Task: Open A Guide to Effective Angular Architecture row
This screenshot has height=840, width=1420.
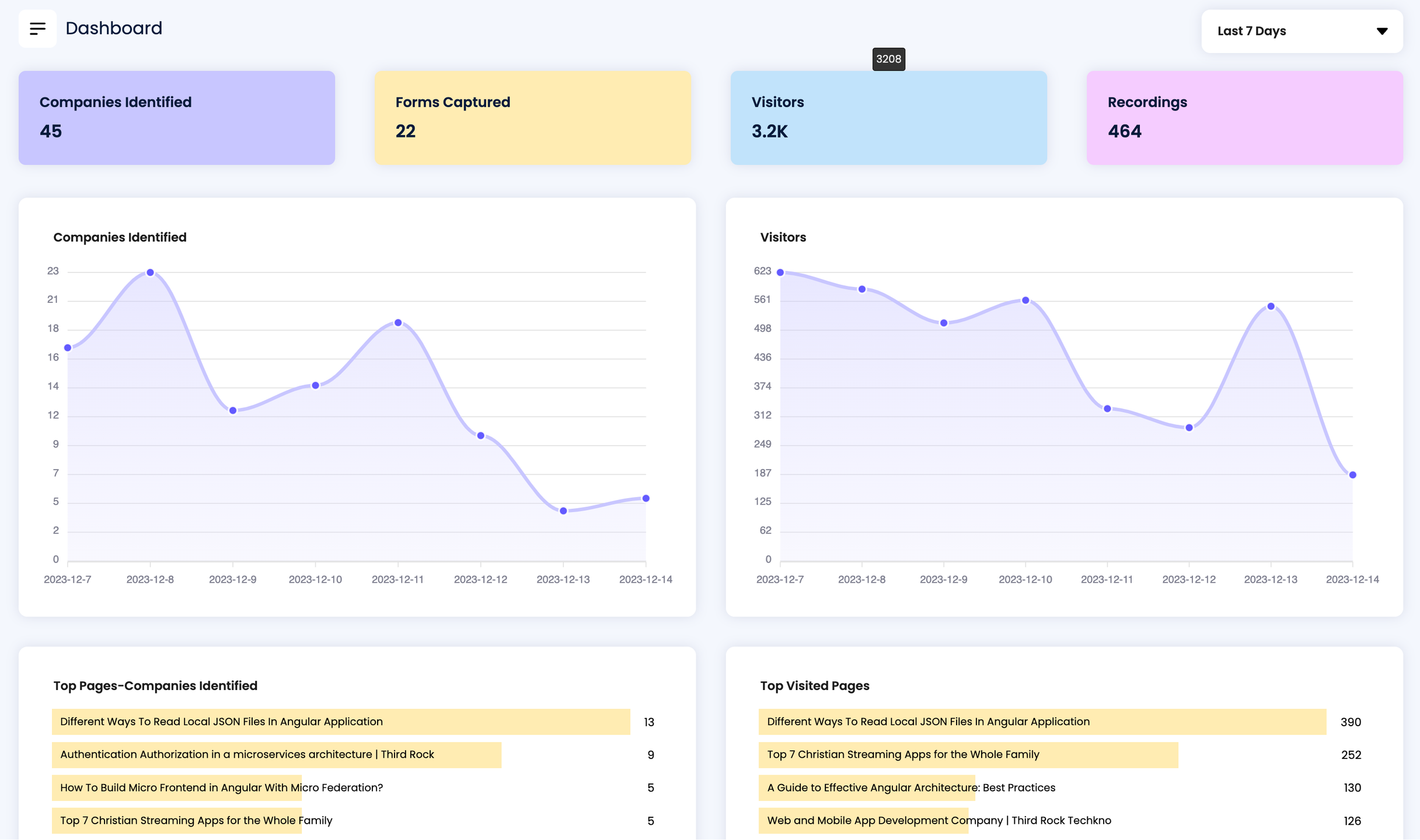Action: point(910,787)
